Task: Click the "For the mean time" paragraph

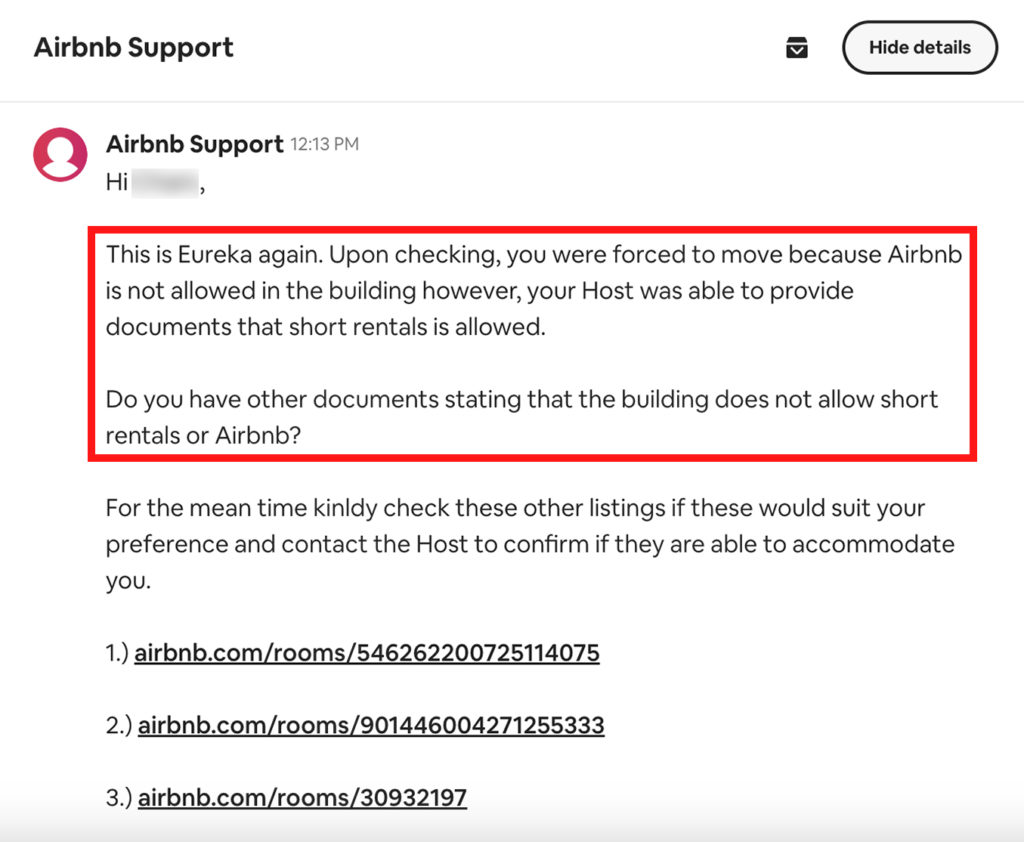Action: coord(529,544)
